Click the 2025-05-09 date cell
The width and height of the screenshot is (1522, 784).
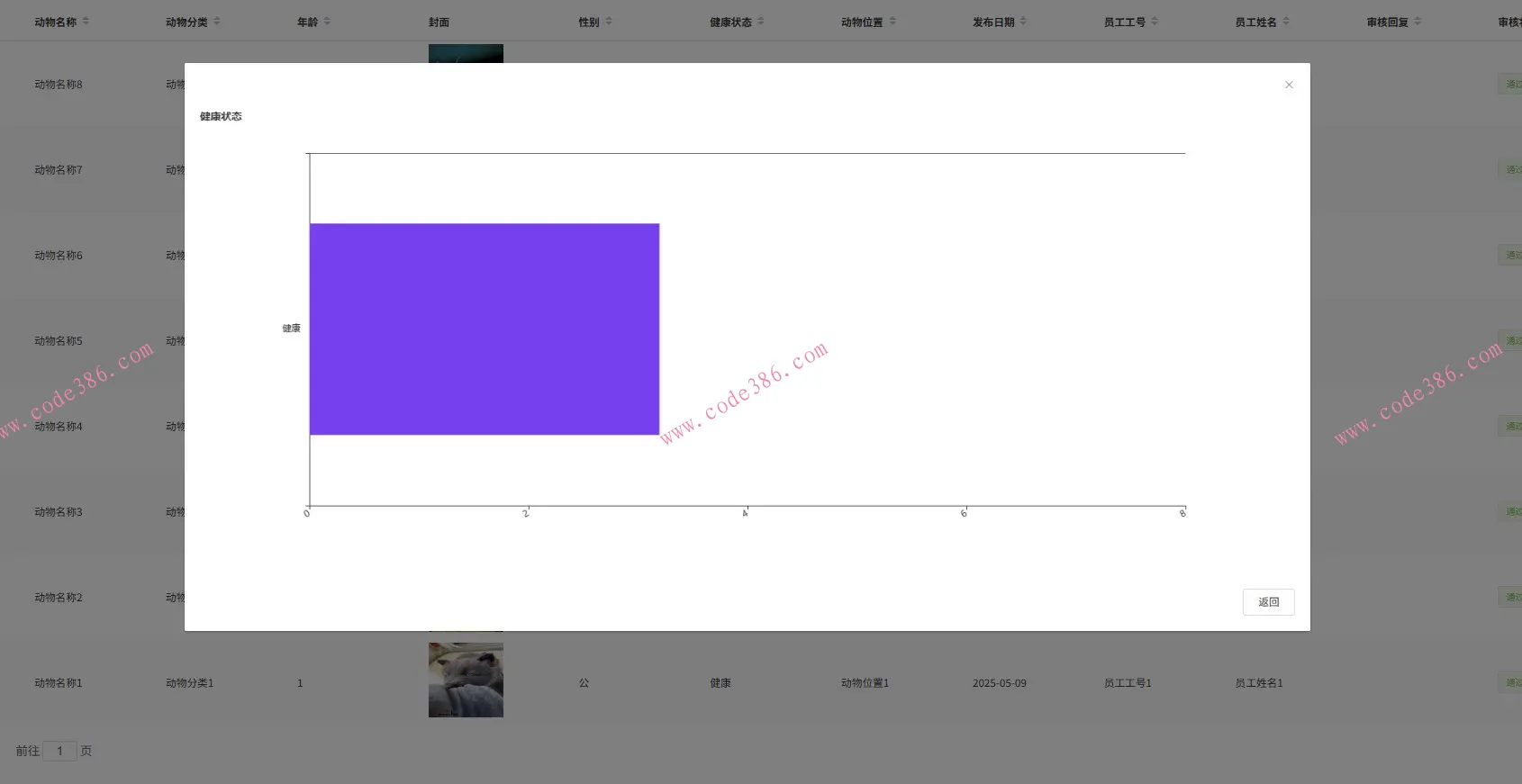coord(1000,683)
